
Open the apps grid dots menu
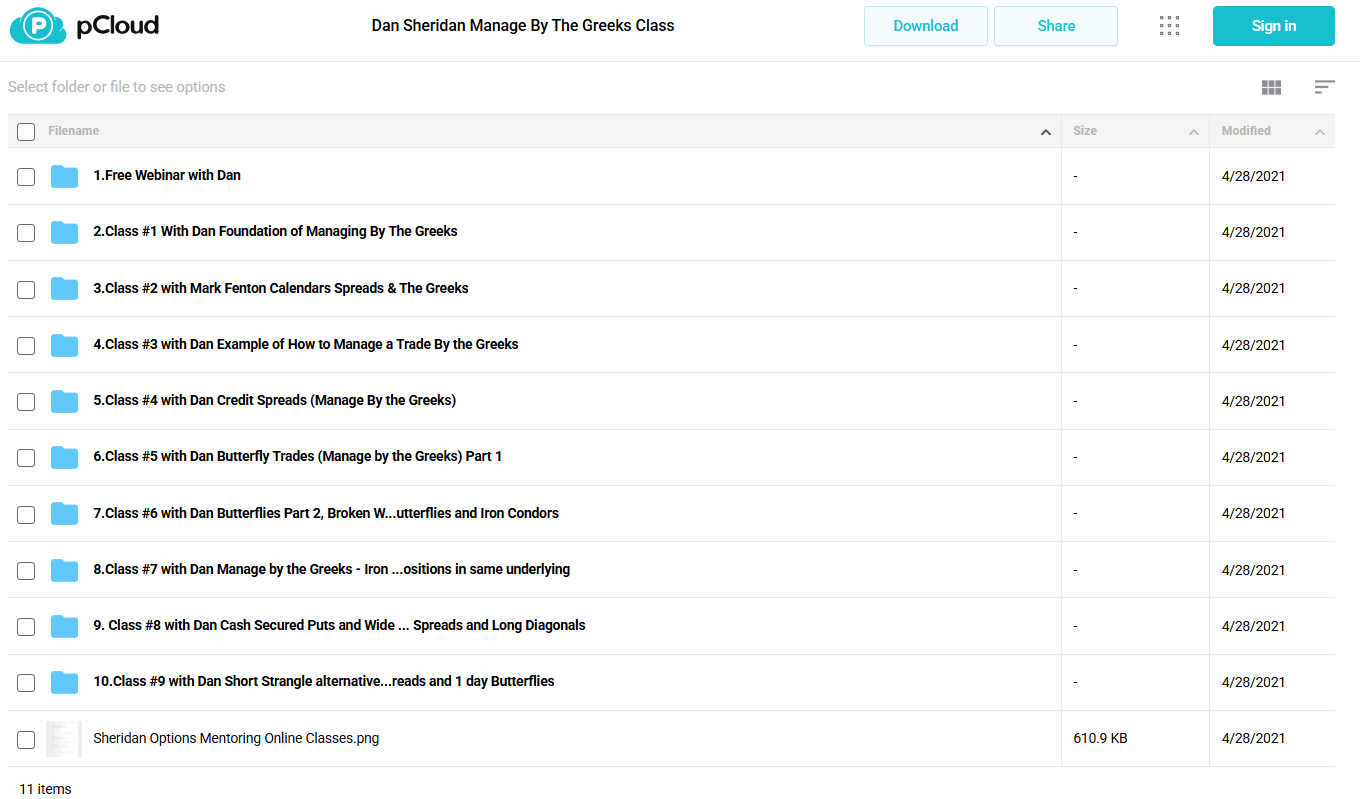pos(1169,26)
